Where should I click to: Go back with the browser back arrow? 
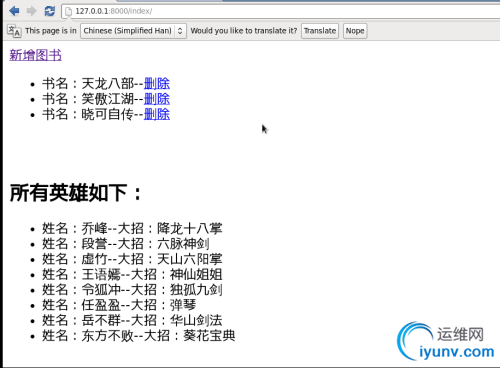pos(14,11)
